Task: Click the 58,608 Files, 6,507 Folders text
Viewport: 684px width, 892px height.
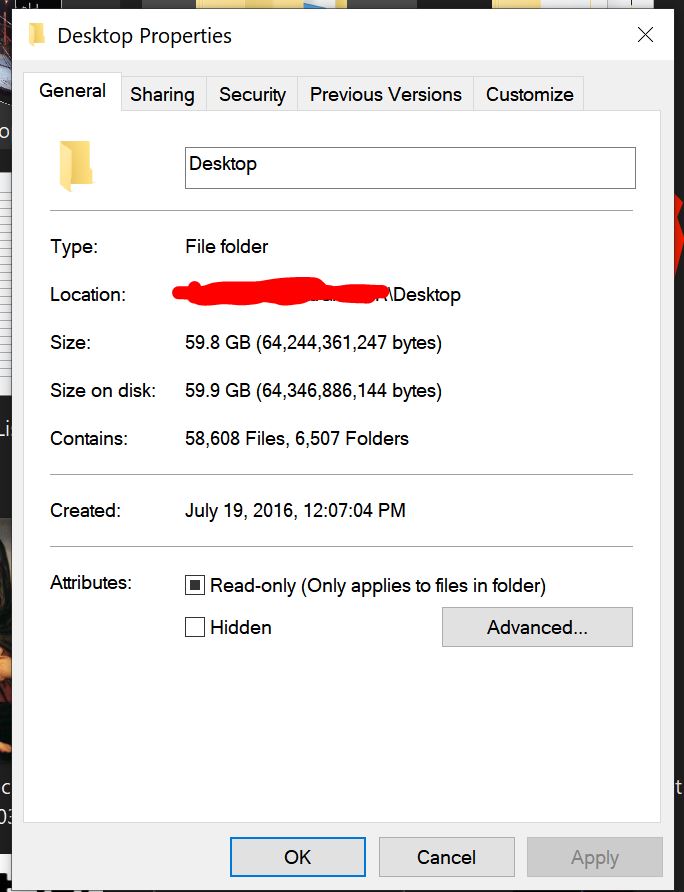Action: [x=297, y=439]
